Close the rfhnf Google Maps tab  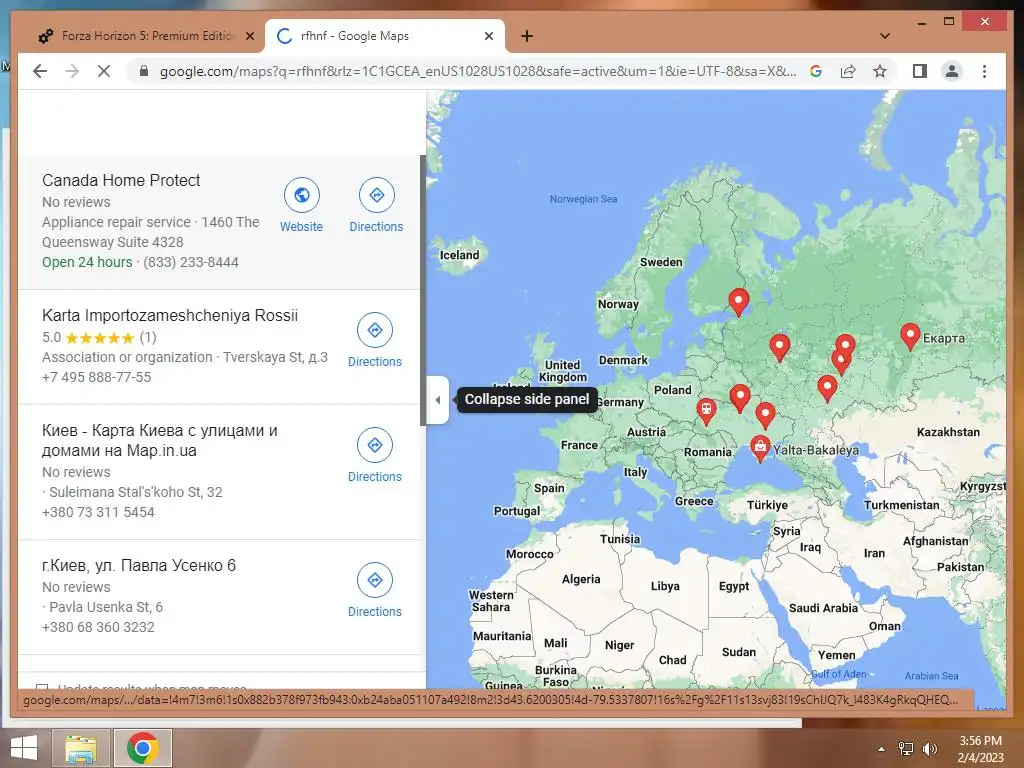pos(488,36)
